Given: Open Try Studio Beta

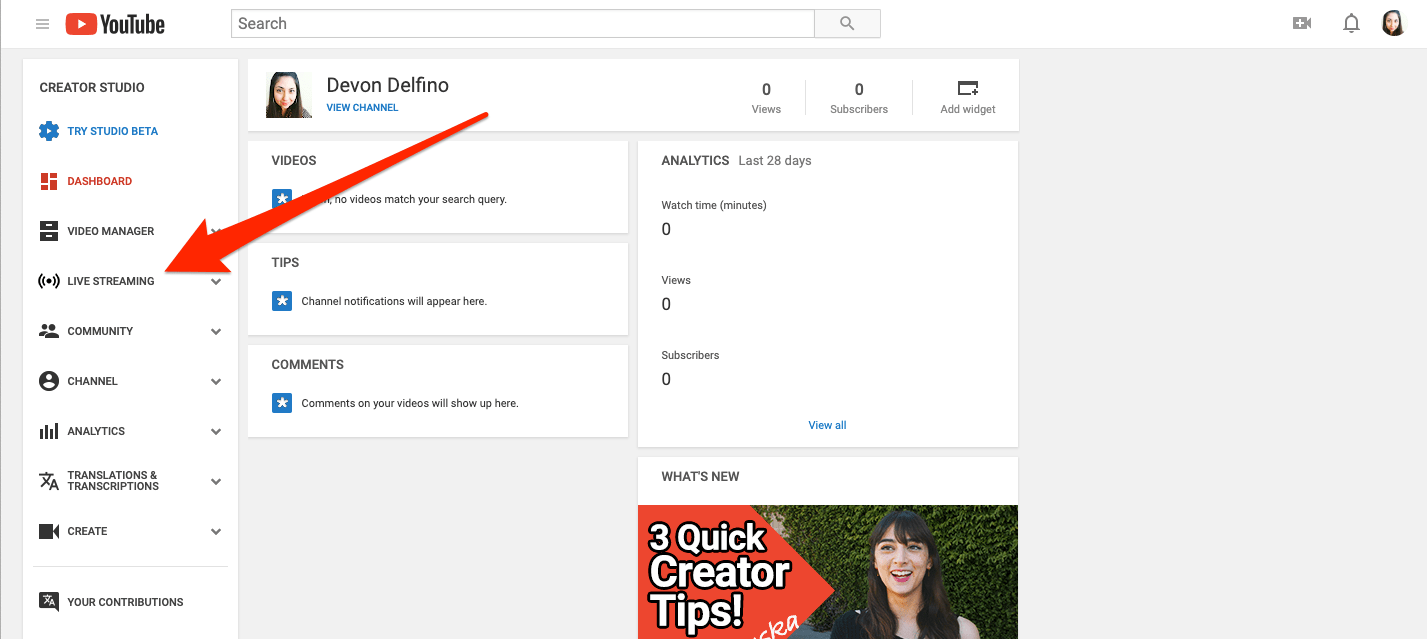Looking at the screenshot, I should (x=113, y=131).
